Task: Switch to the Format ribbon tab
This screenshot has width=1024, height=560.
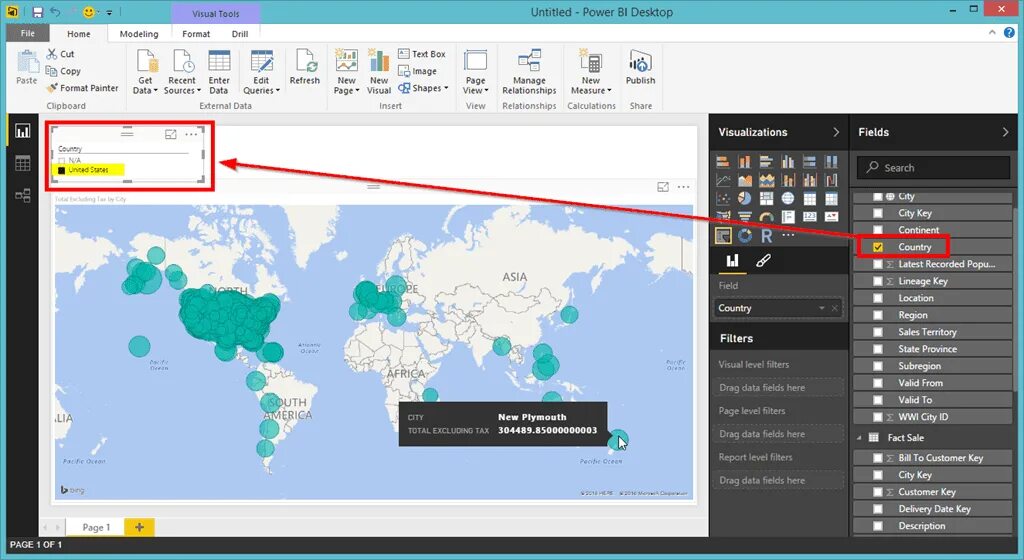Action: pyautogui.click(x=196, y=34)
